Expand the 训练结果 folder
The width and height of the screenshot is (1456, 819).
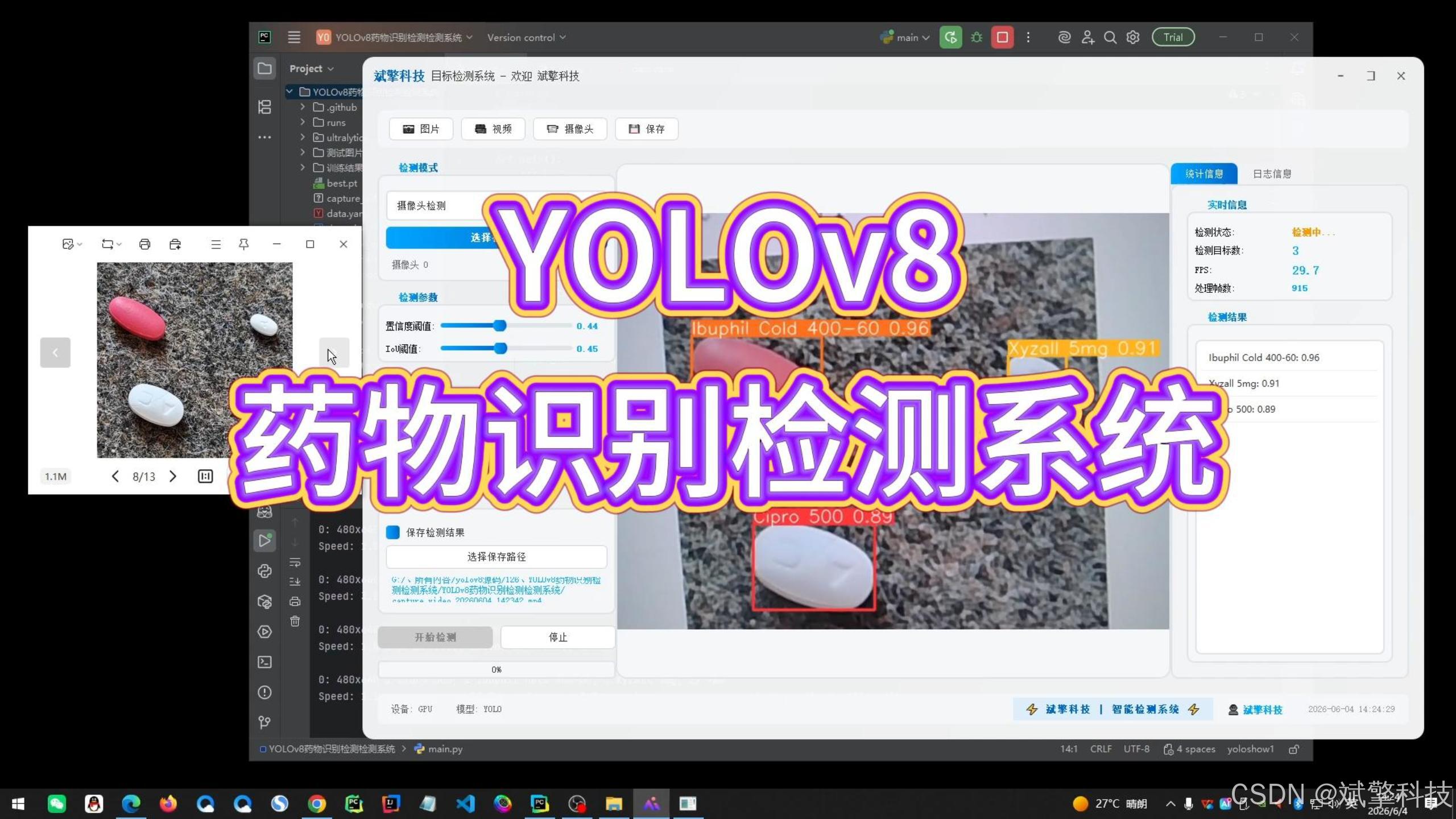pos(303,167)
